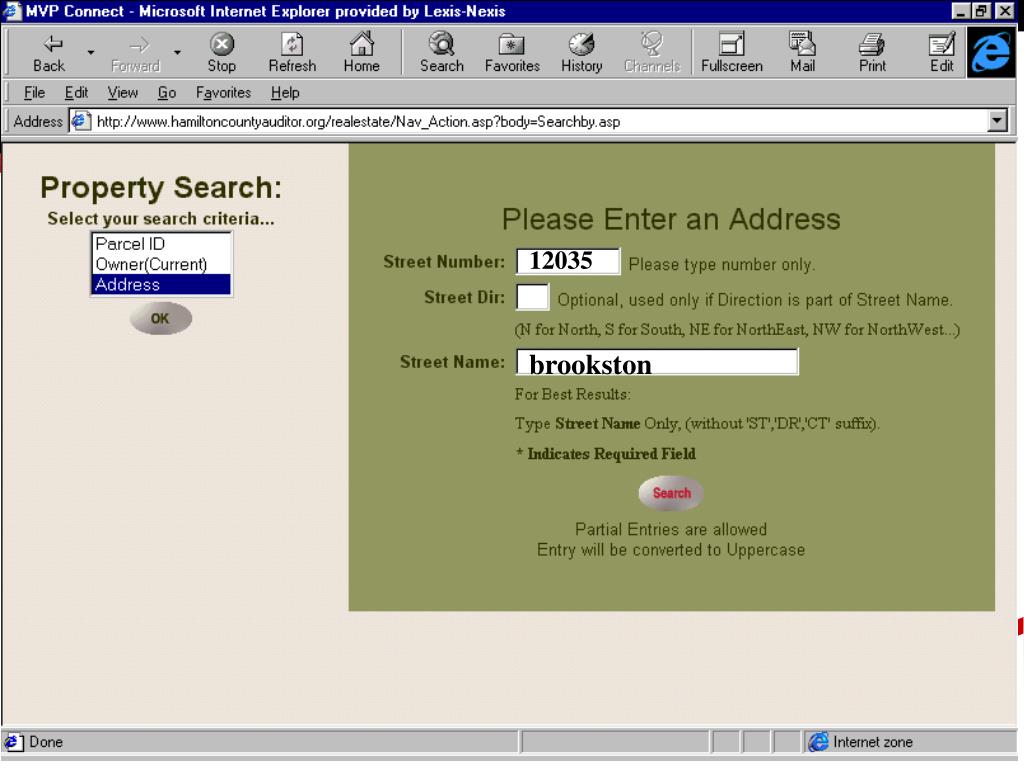Click the OK button under criteria
The height and width of the screenshot is (768, 1024).
(160, 319)
